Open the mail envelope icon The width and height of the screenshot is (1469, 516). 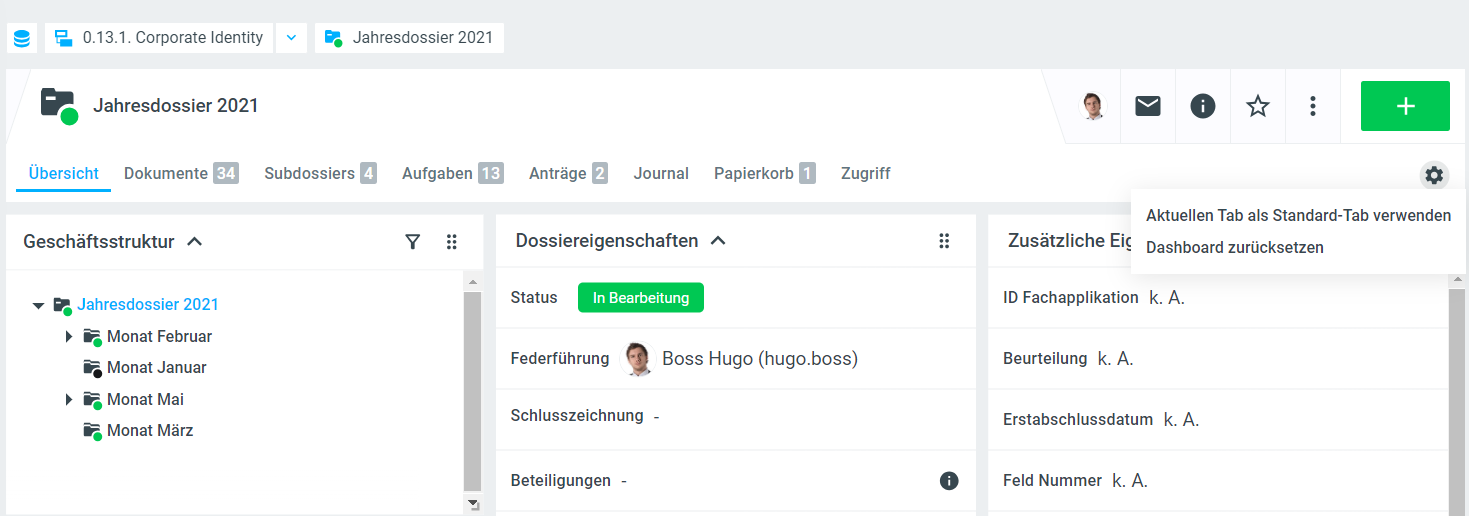click(1148, 106)
